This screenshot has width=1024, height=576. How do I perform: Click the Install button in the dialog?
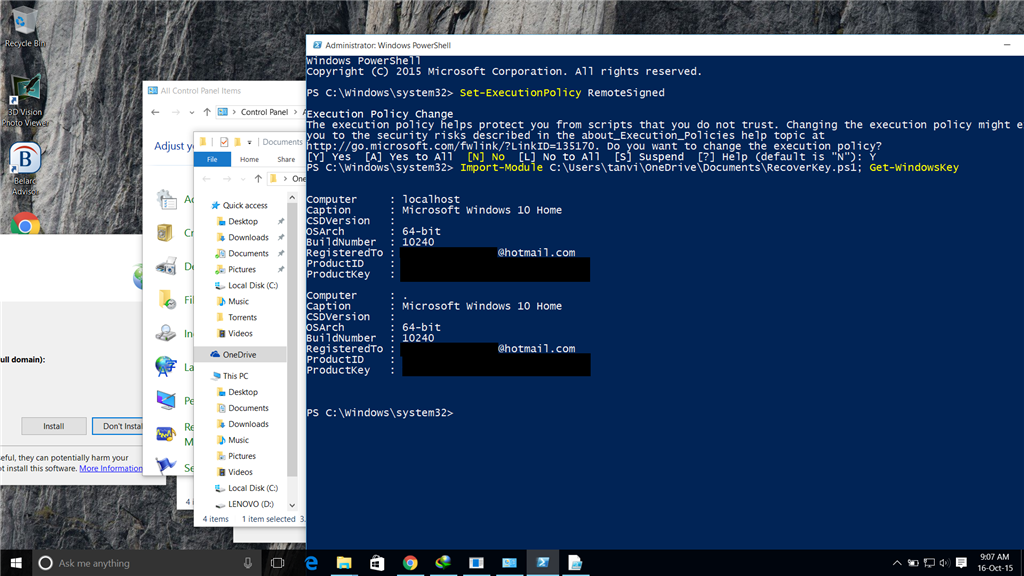[x=54, y=426]
